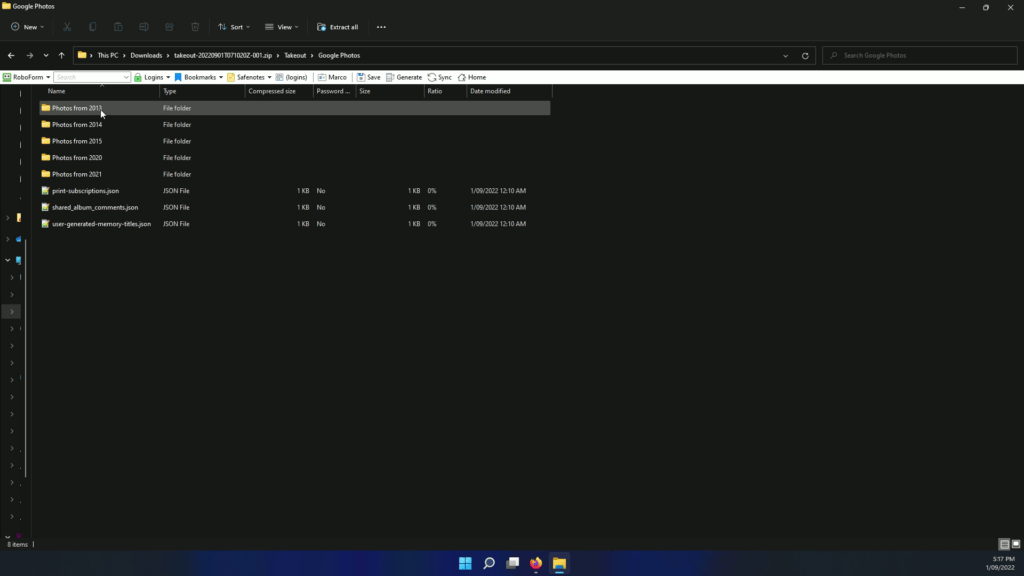This screenshot has height=576, width=1024.
Task: Open the Takeout folder from the breadcrumb path
Action: 294,55
